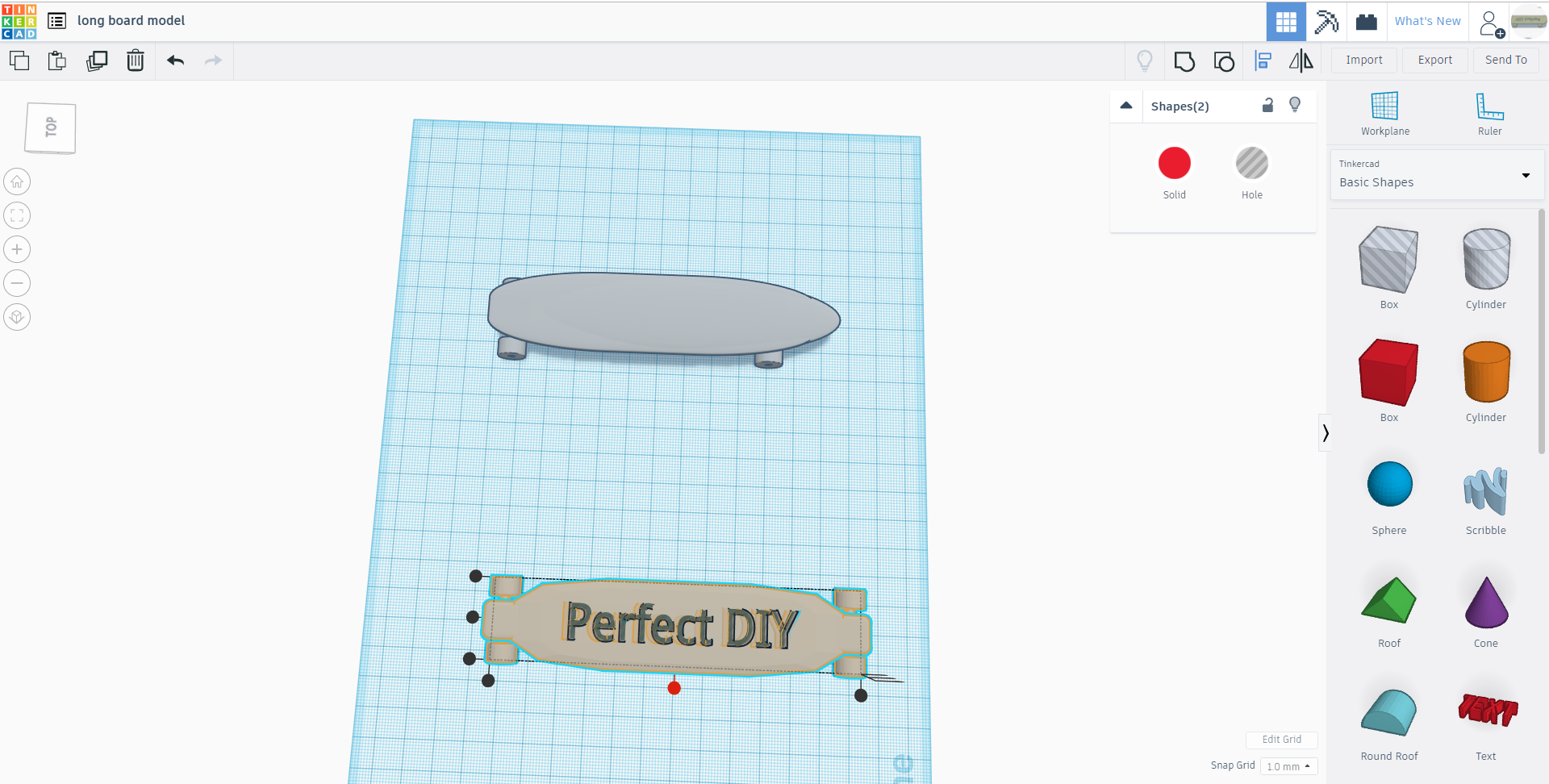The height and width of the screenshot is (784, 1549).
Task: Delete the selection with trash icon
Action: click(x=136, y=60)
